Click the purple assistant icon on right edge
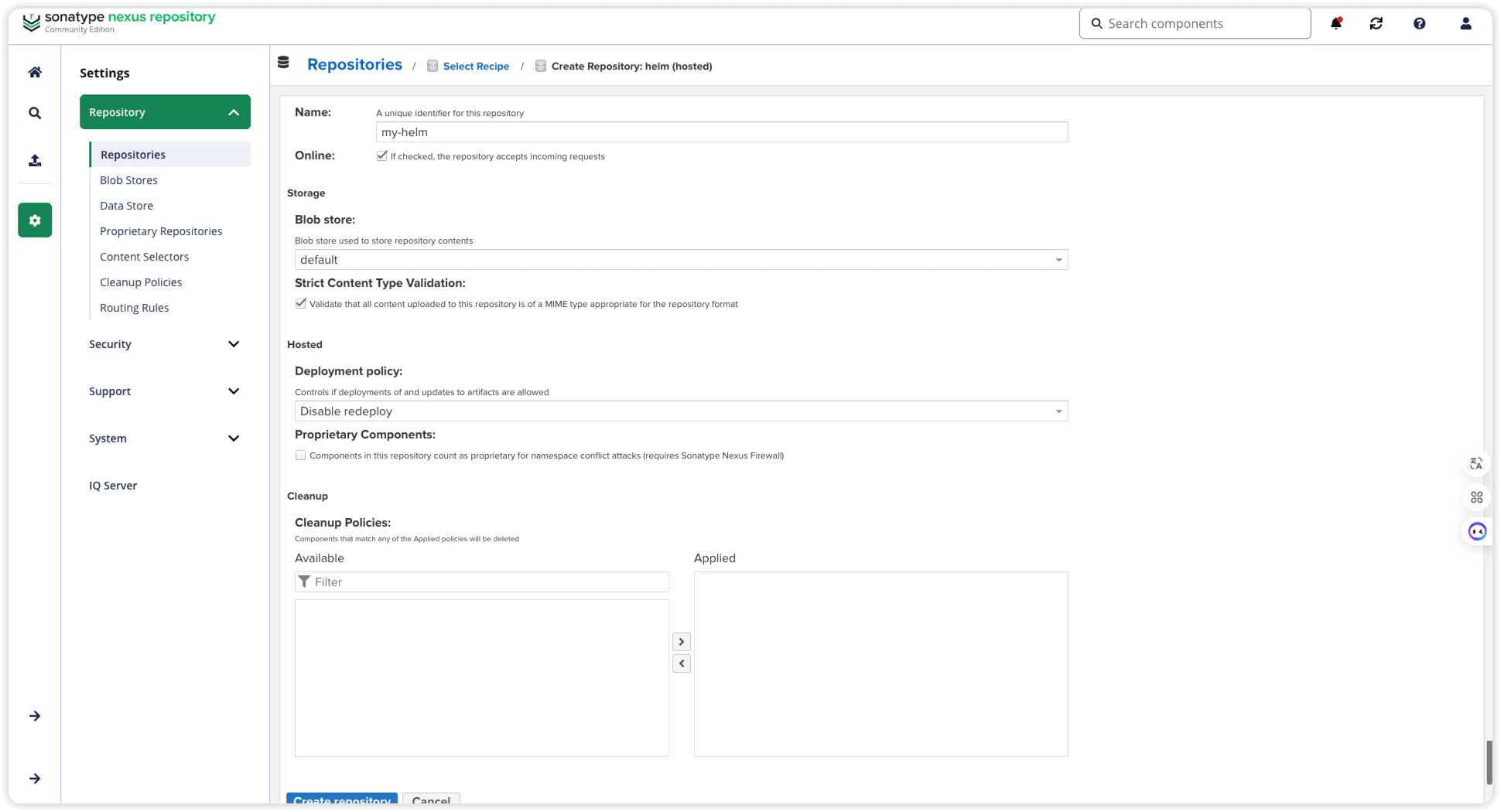The image size is (1501, 812). pyautogui.click(x=1477, y=531)
